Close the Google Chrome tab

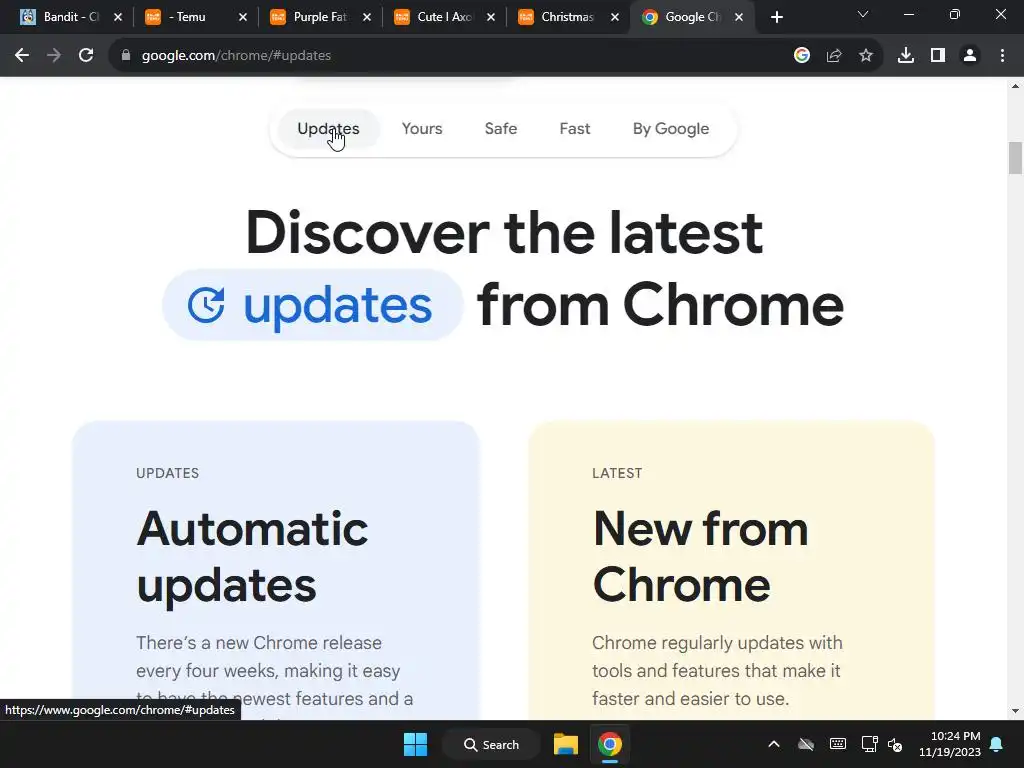pos(739,17)
